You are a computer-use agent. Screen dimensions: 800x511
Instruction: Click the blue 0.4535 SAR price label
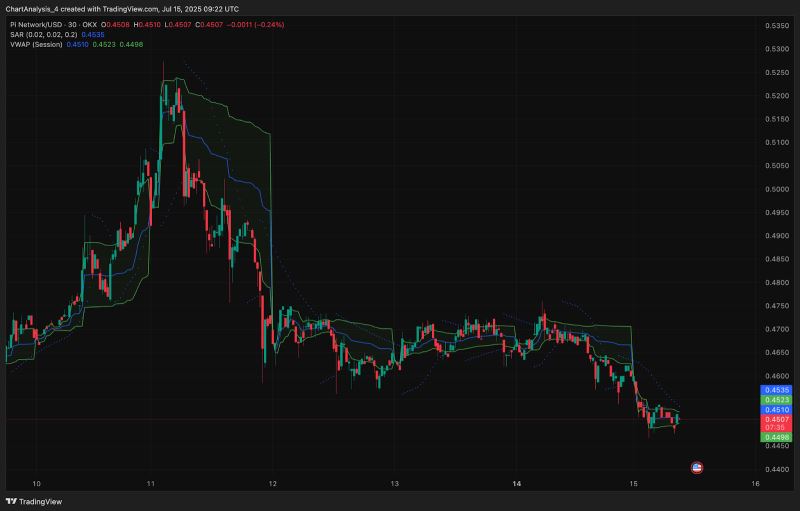776,389
